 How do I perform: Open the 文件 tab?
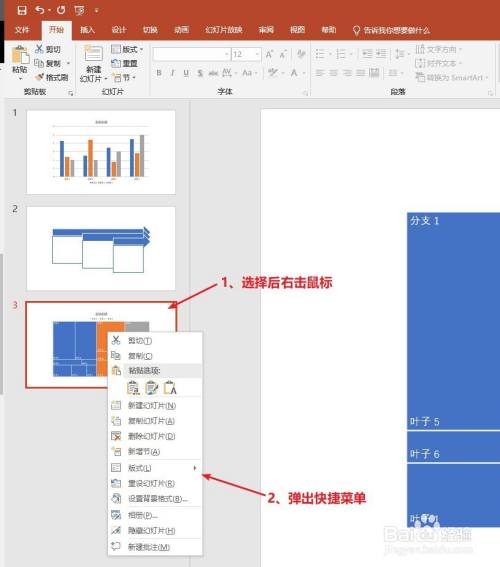[x=22, y=30]
